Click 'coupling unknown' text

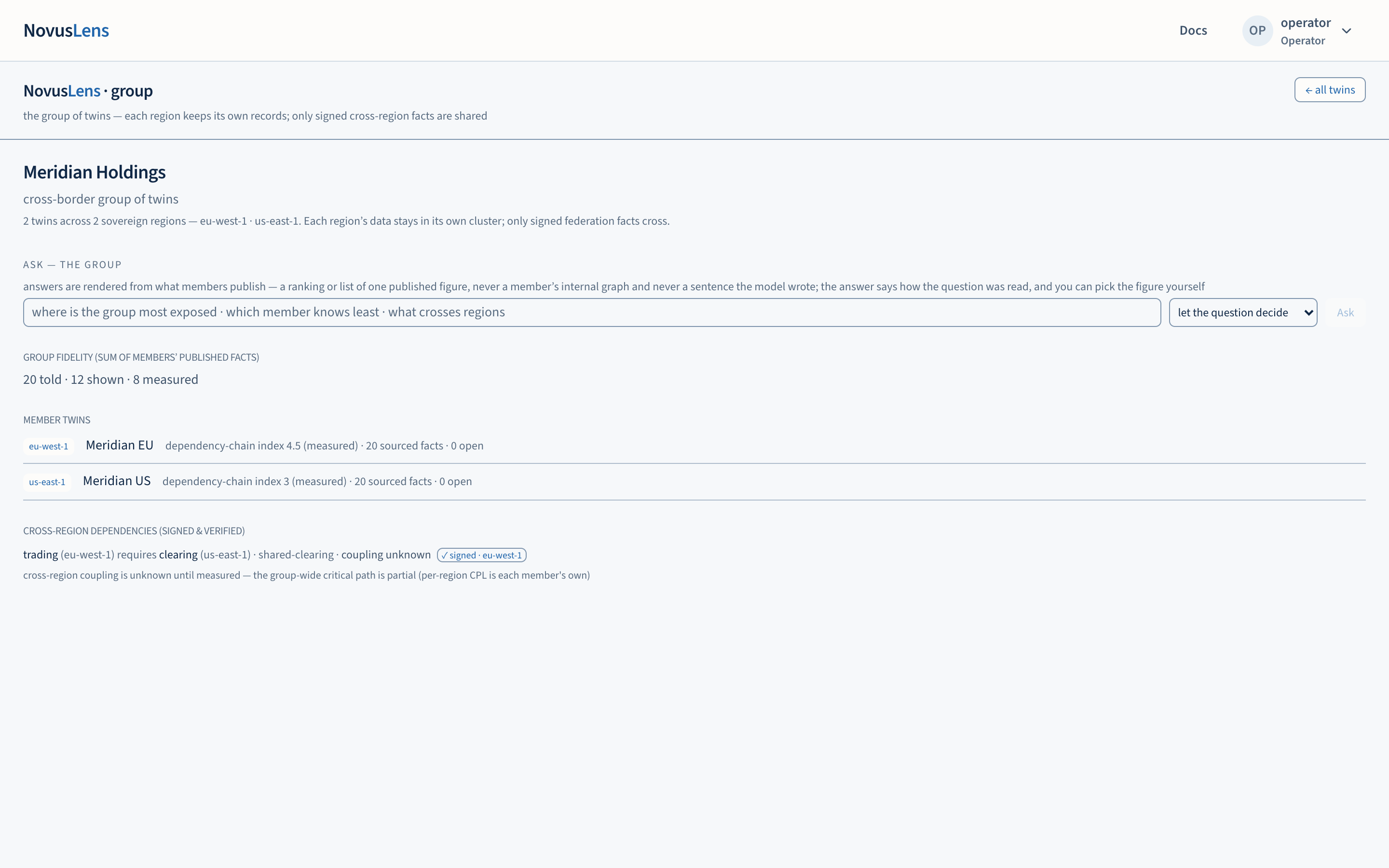[386, 555]
